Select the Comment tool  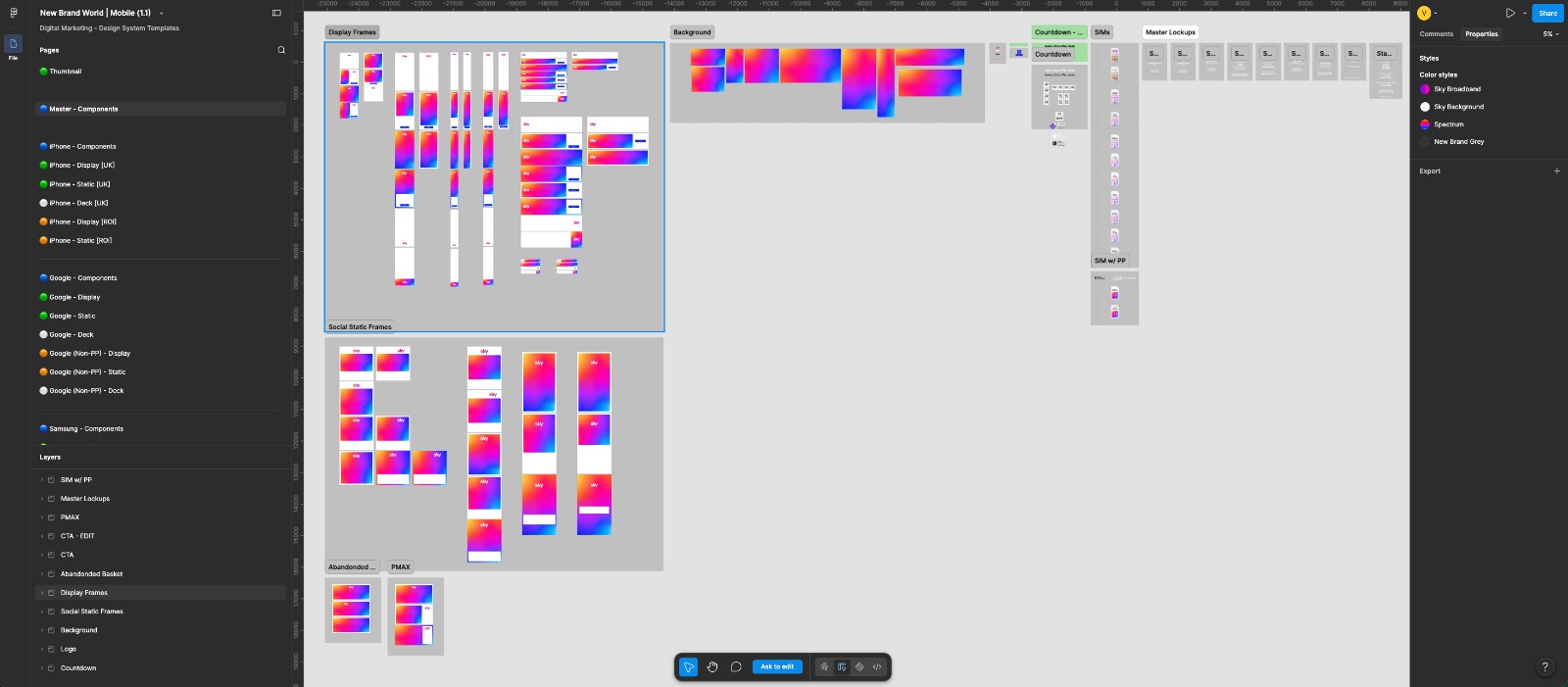click(x=736, y=666)
